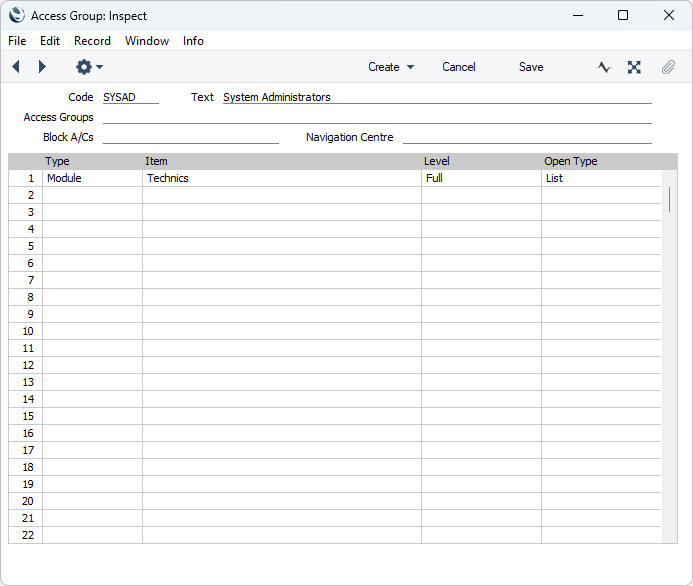
Task: Click the Text field System Administrators
Action: click(x=437, y=97)
